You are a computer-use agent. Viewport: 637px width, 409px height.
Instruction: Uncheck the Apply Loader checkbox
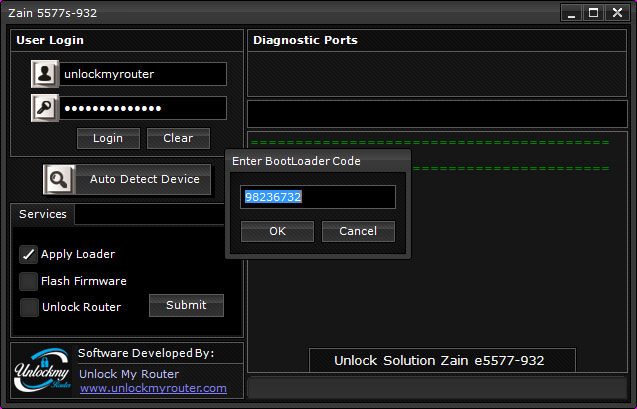tap(28, 255)
